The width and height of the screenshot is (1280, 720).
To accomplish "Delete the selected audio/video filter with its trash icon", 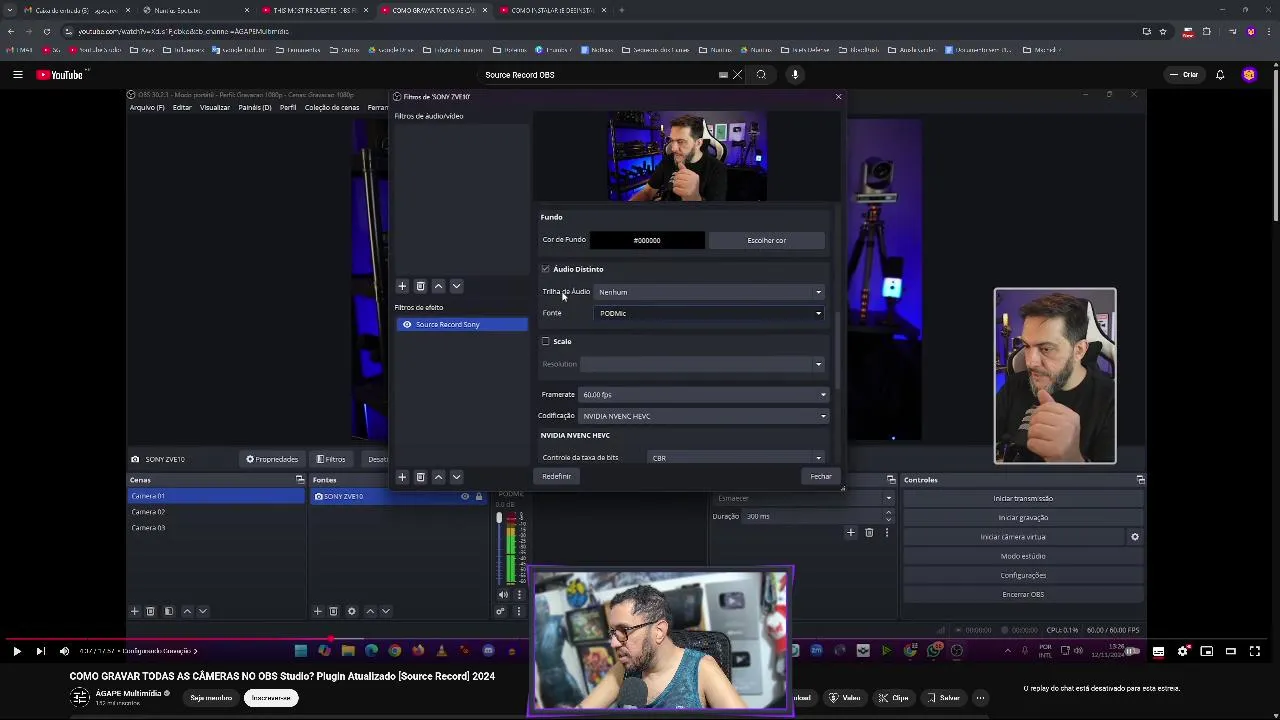I will (420, 286).
